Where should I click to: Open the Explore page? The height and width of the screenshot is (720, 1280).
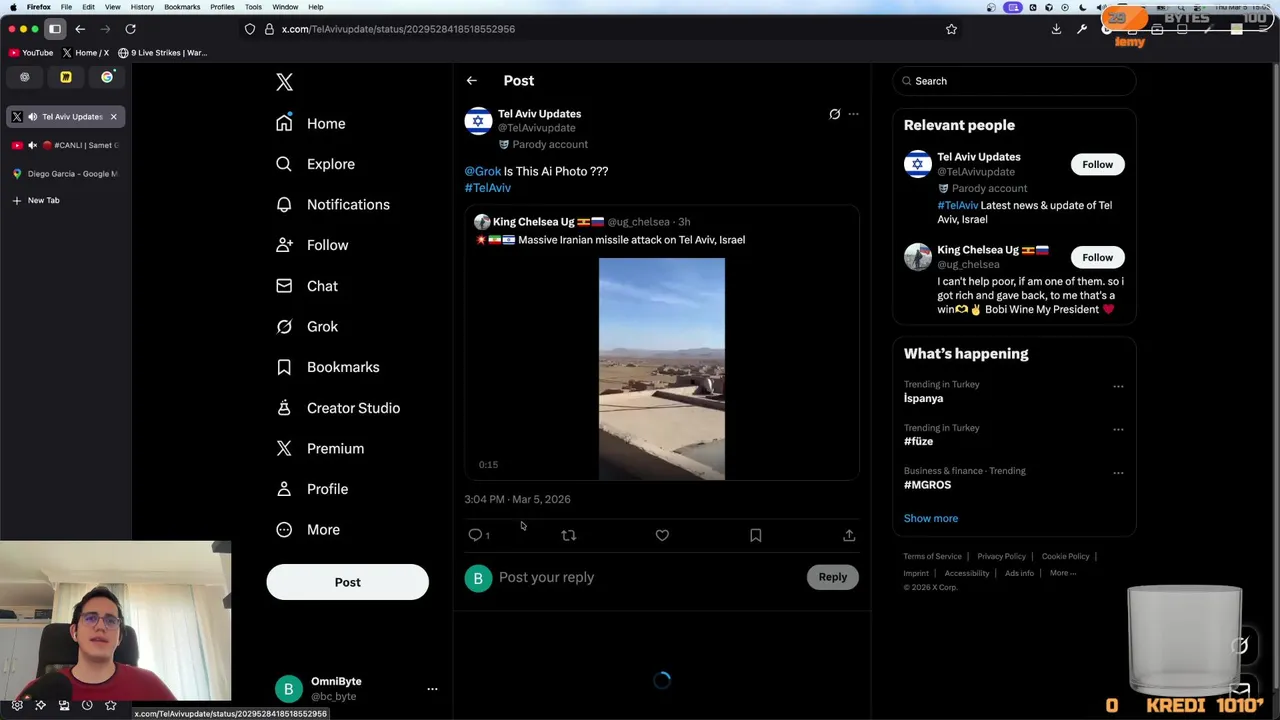(x=315, y=164)
